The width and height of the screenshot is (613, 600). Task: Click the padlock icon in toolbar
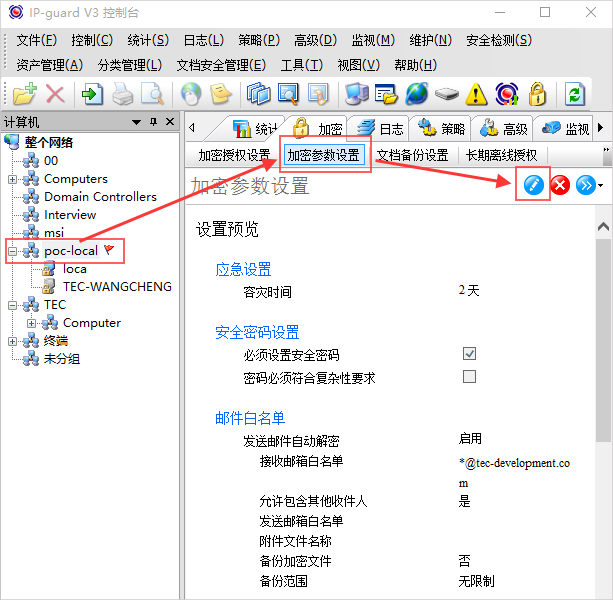click(537, 94)
